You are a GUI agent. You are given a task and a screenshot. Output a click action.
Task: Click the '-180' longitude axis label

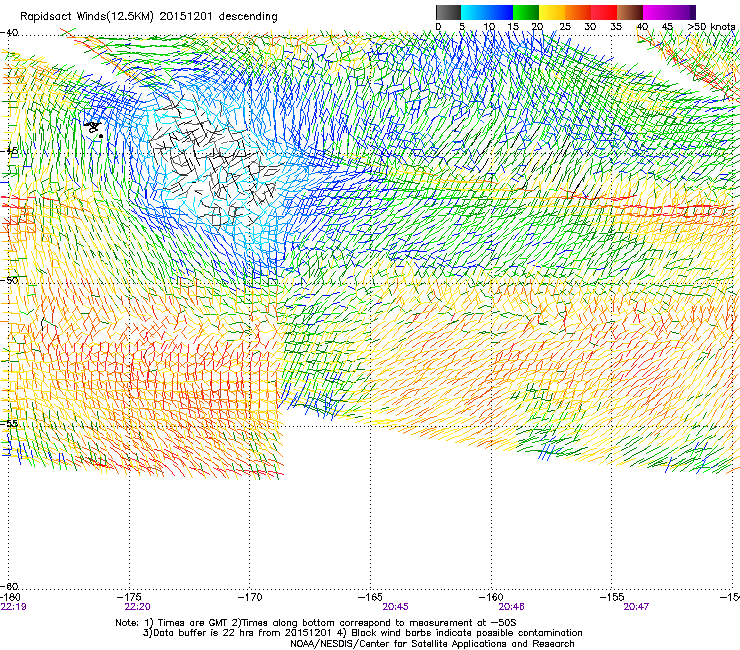pyautogui.click(x=10, y=597)
